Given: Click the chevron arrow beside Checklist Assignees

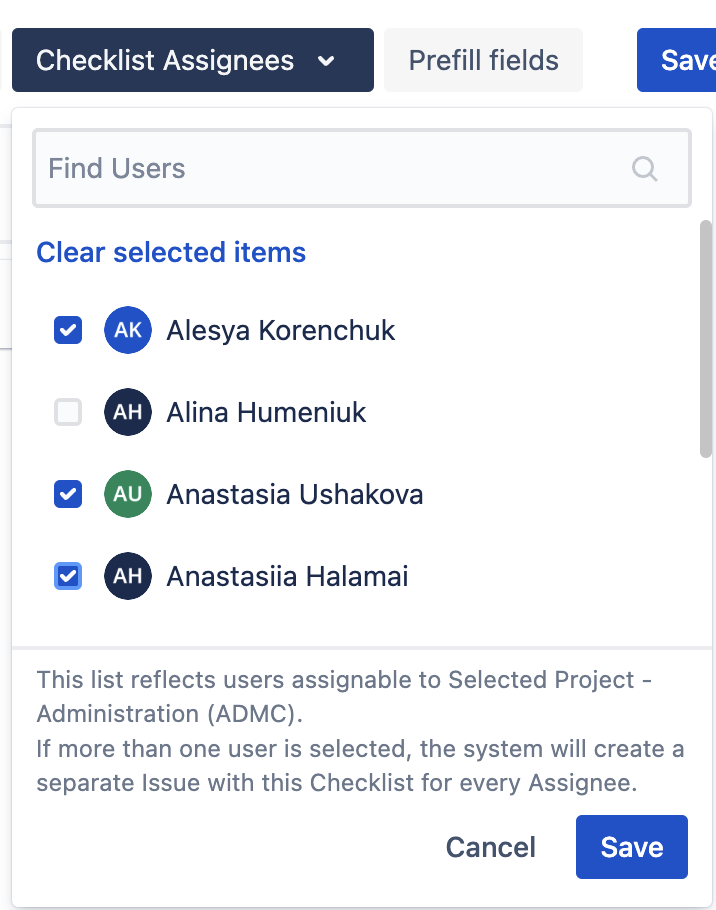Looking at the screenshot, I should 326,61.
